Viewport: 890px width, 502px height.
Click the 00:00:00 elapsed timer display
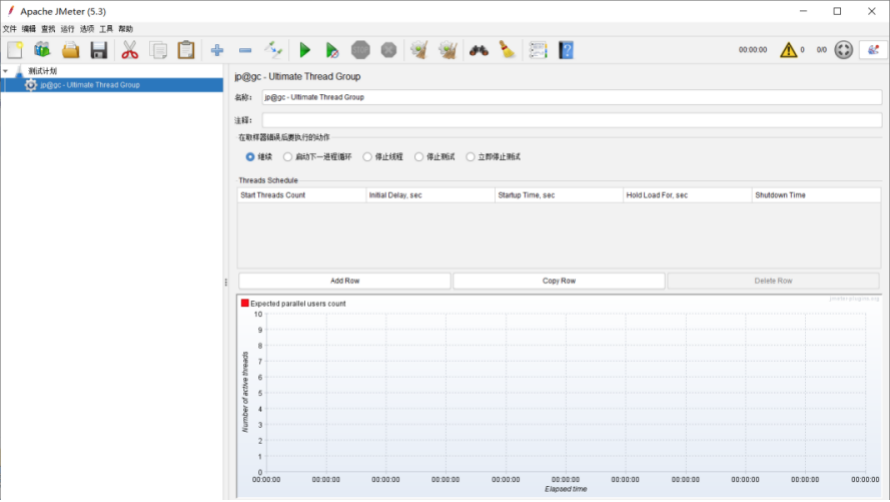753,50
